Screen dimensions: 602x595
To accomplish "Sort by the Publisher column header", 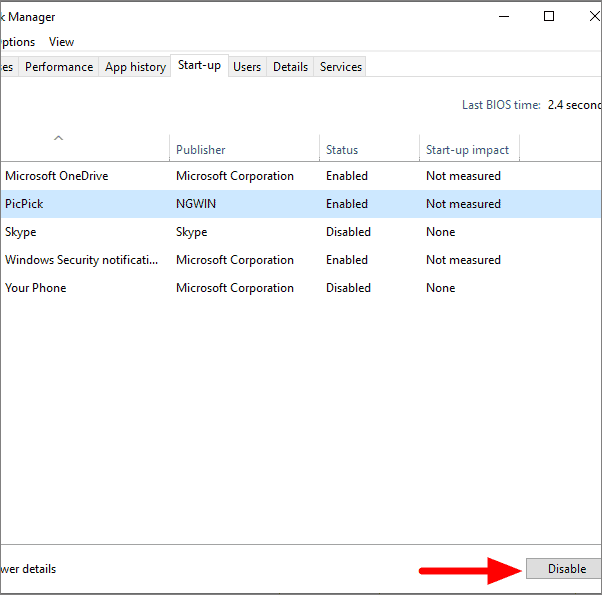I will click(x=244, y=148).
